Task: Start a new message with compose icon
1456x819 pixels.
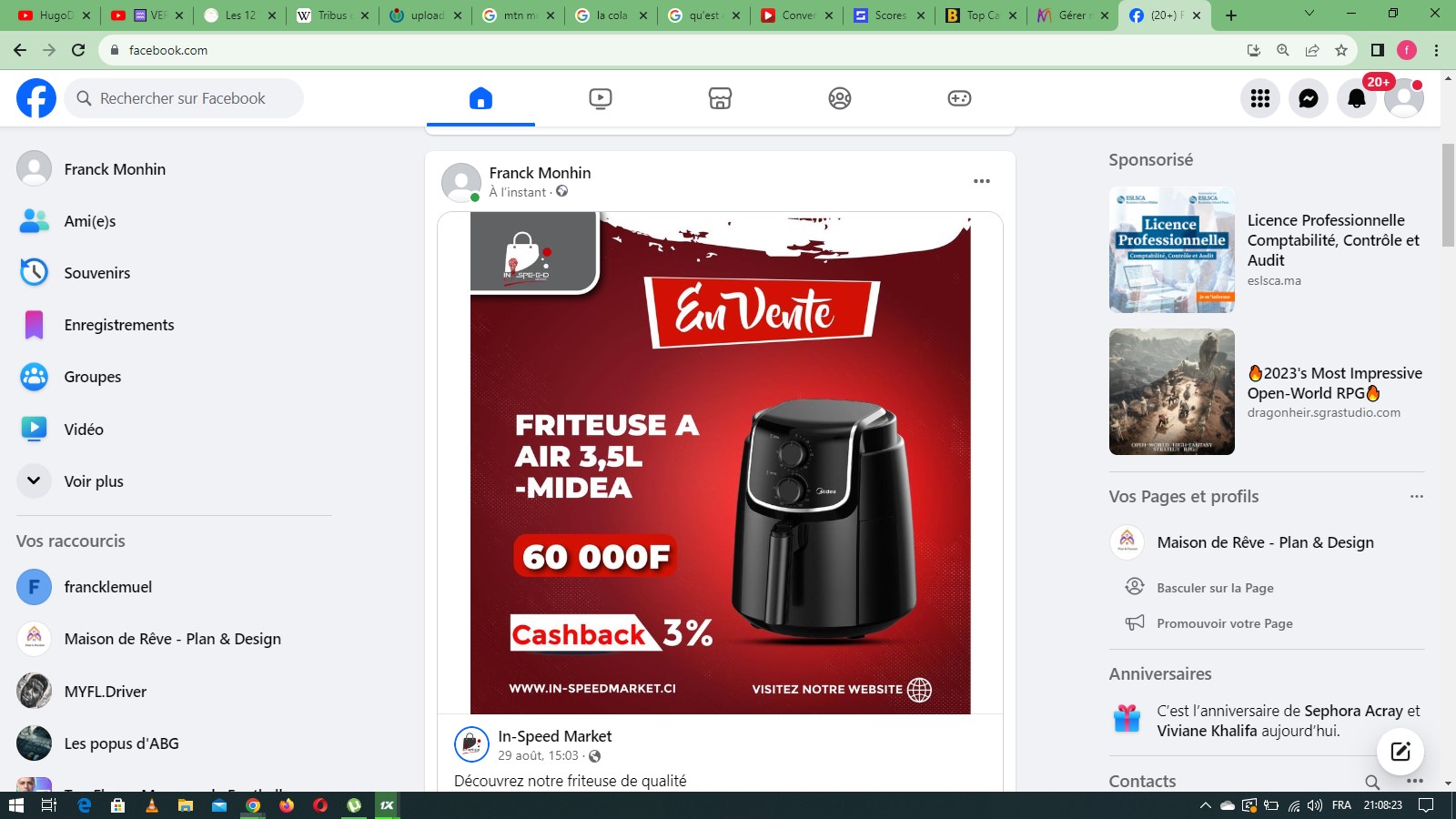Action: pos(1400,751)
